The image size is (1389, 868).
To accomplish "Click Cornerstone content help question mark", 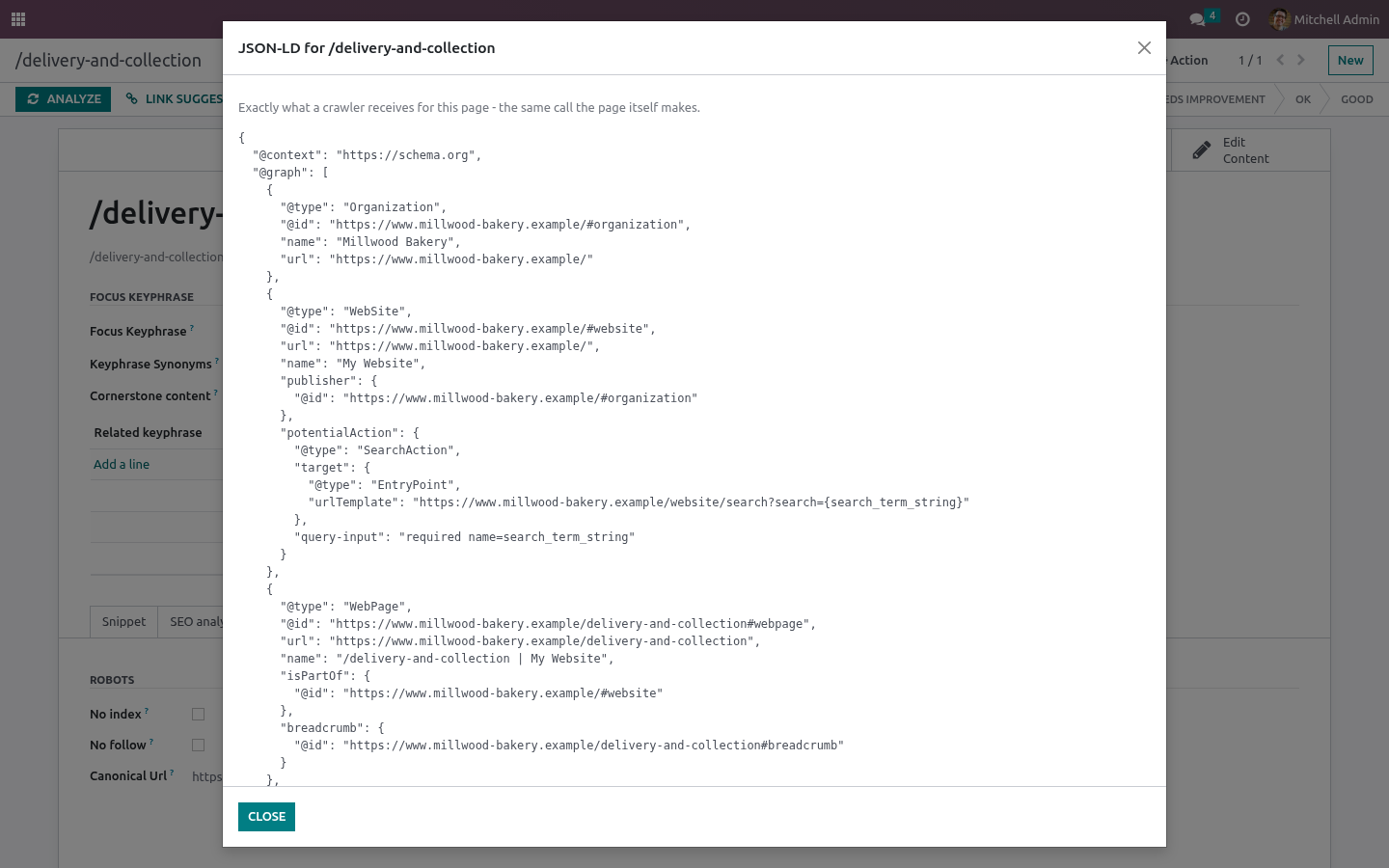I will click(x=216, y=393).
